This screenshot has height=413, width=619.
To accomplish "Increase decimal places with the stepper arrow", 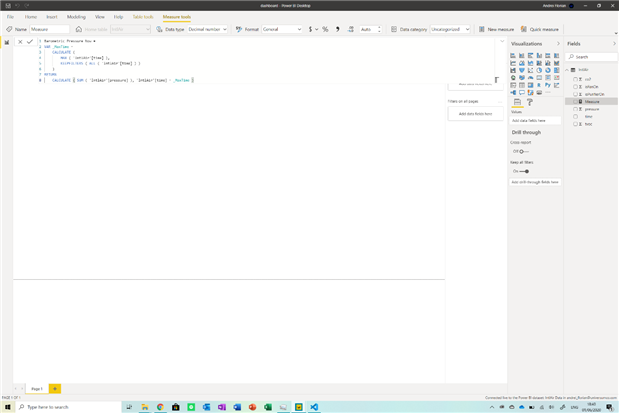I will click(x=379, y=28).
